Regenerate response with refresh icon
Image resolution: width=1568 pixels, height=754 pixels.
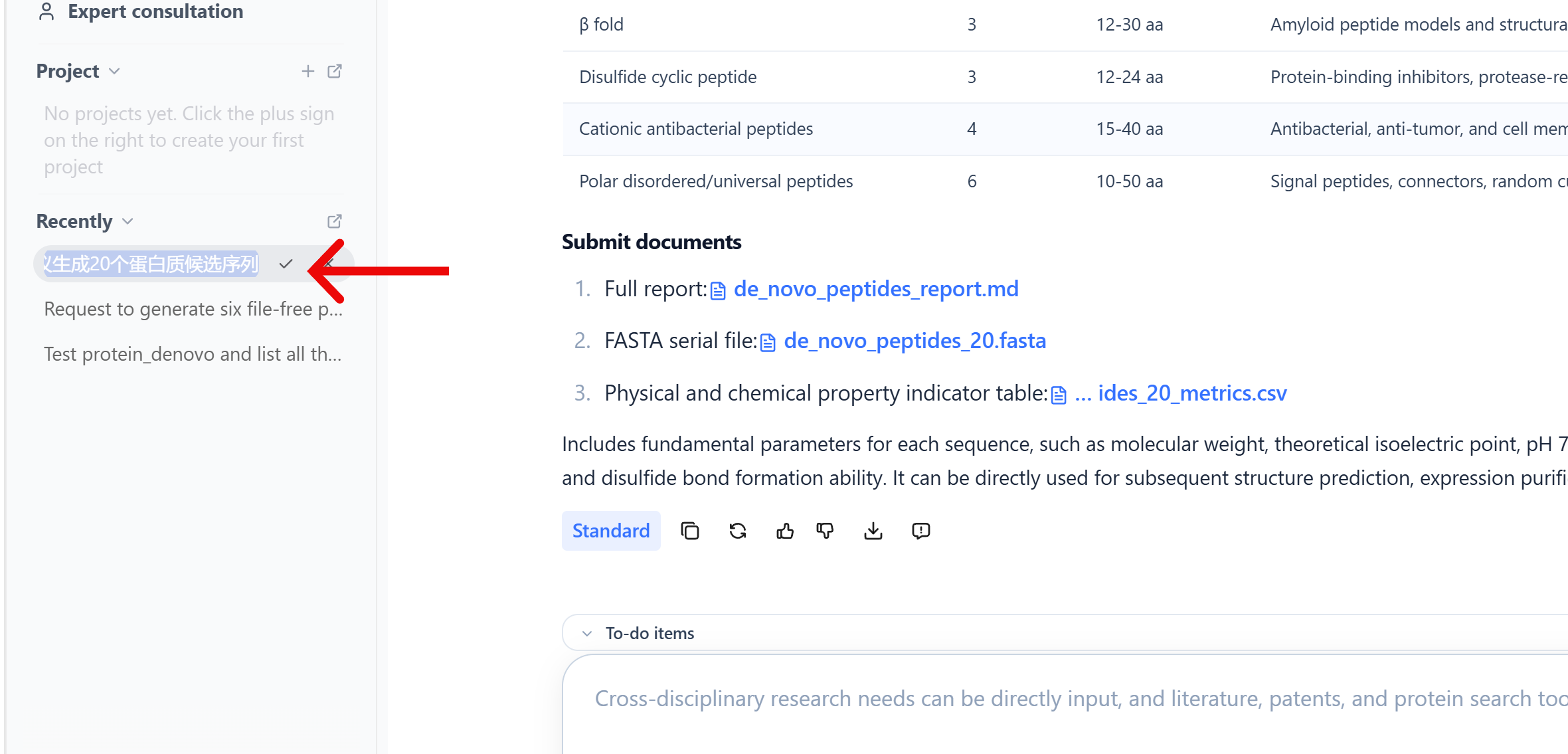[x=738, y=531]
